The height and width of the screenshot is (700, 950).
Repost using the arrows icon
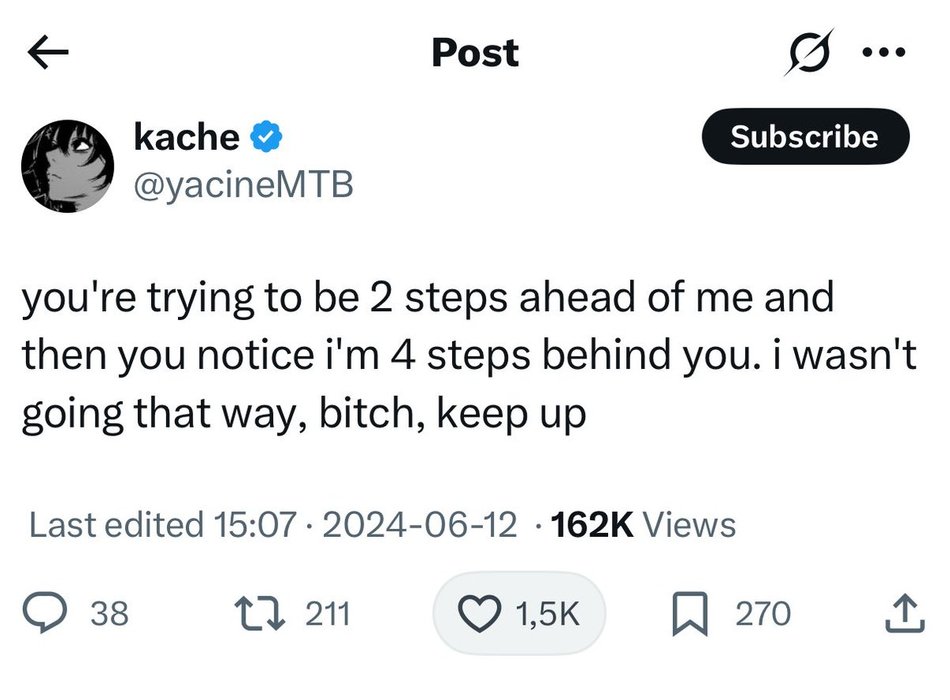[261, 613]
